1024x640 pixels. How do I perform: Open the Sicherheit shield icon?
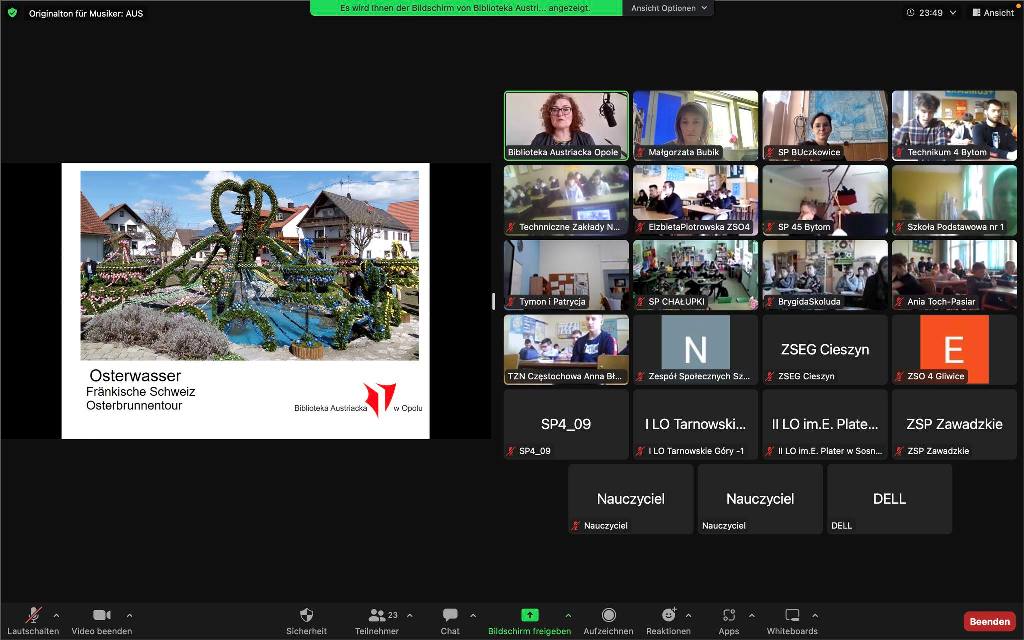coord(306,615)
